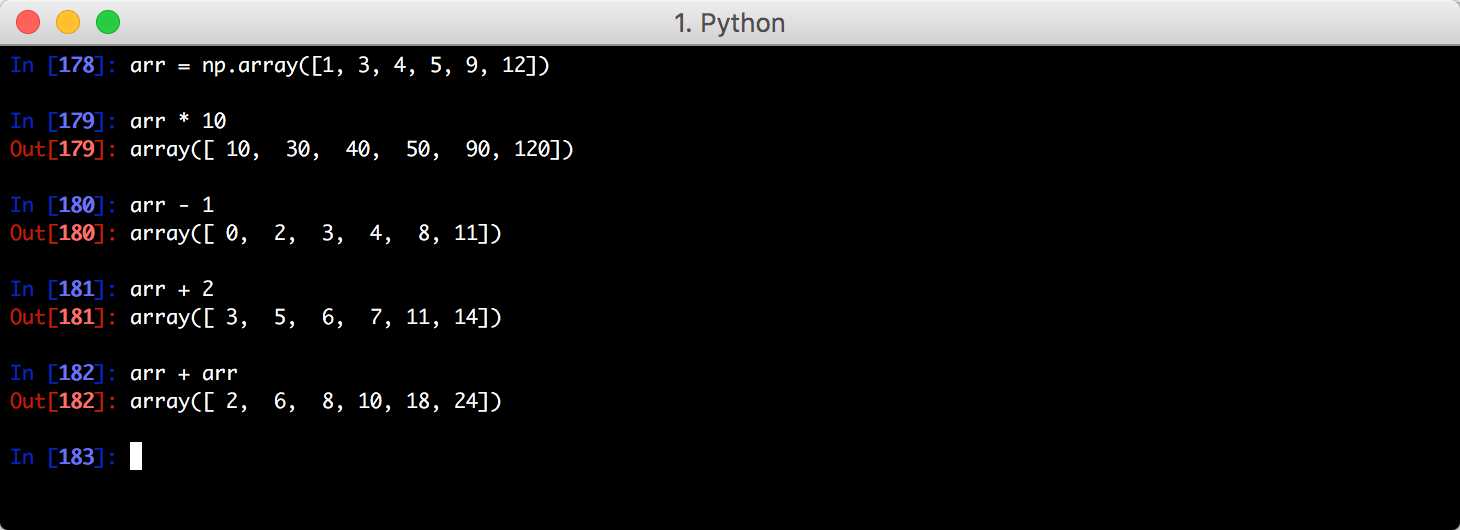Click the Out[180] output label
Image resolution: width=1460 pixels, height=530 pixels.
point(64,234)
